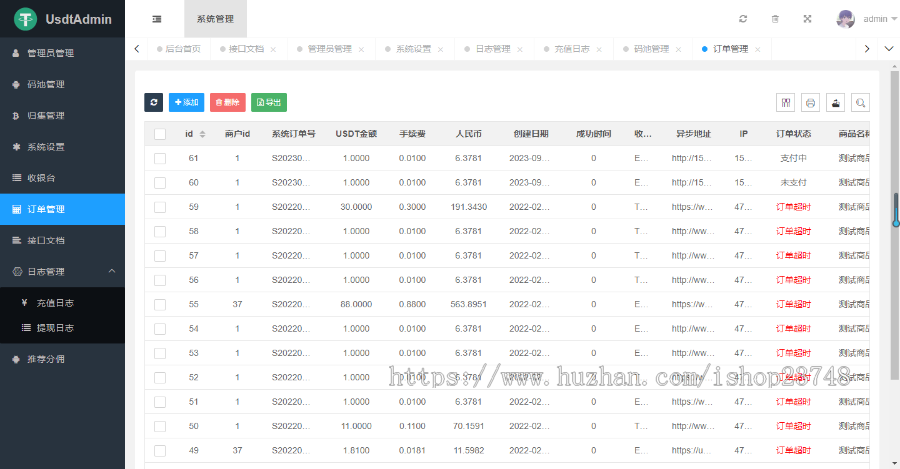Collapse the sidebar with the hamburger icon
The width and height of the screenshot is (900, 469).
point(157,19)
